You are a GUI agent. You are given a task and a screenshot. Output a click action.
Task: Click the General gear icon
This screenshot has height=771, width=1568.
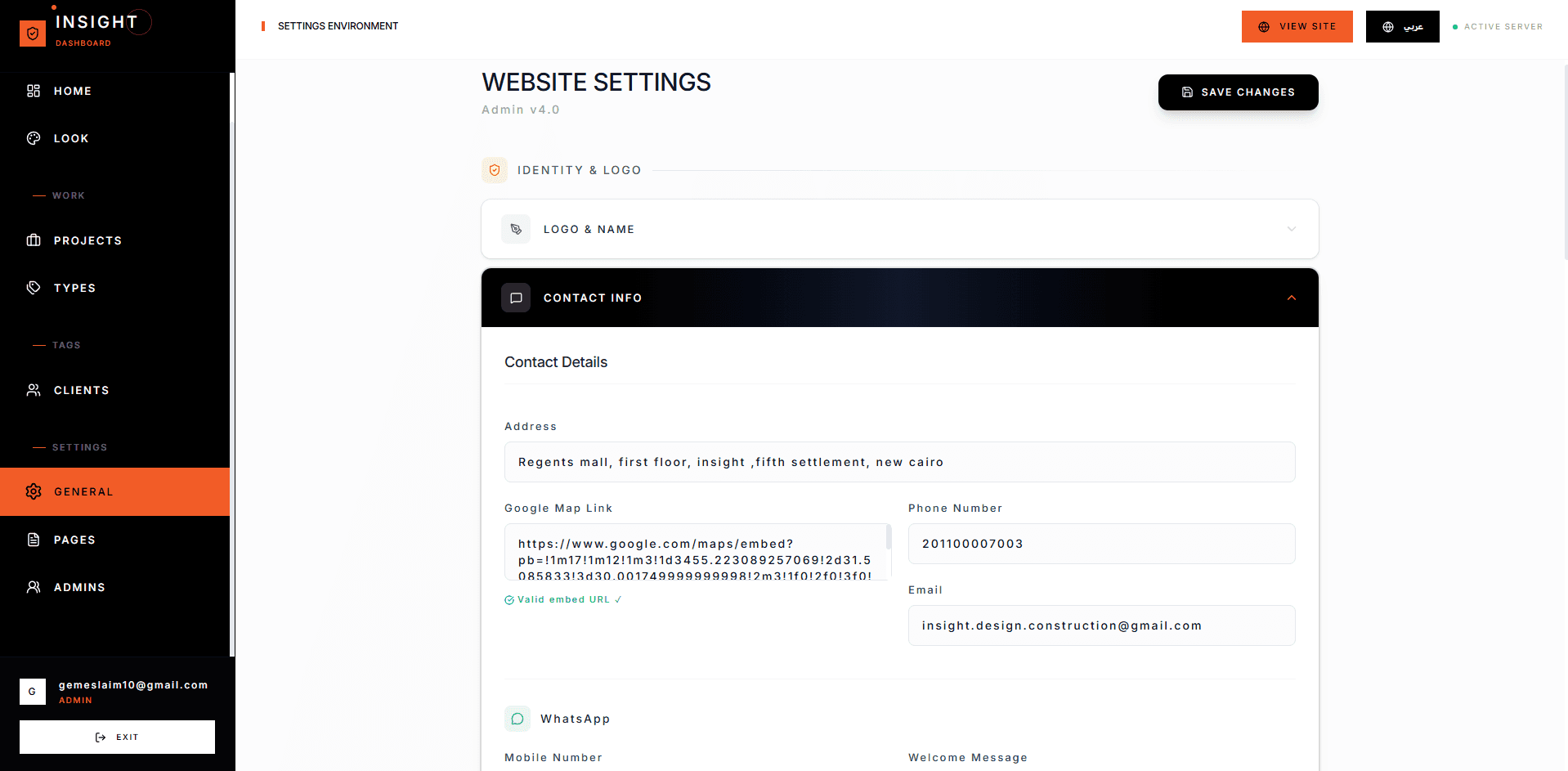[x=34, y=491]
